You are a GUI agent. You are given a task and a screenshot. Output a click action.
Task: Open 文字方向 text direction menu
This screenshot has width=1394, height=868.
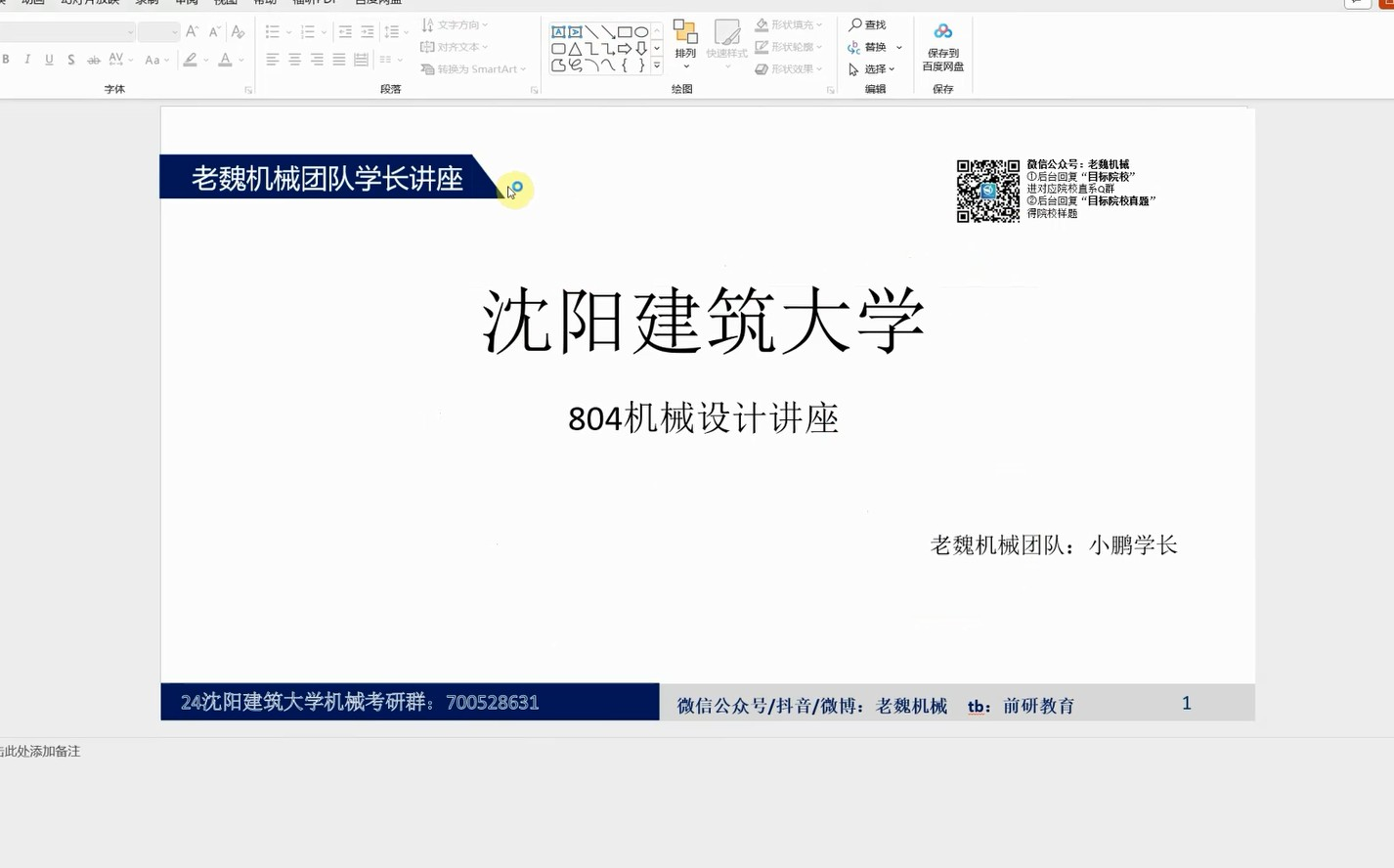(x=455, y=24)
